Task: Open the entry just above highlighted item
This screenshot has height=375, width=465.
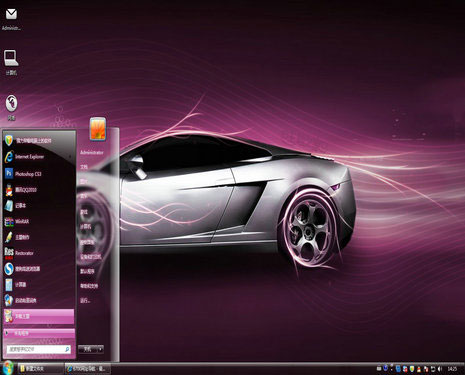Action: (39, 300)
